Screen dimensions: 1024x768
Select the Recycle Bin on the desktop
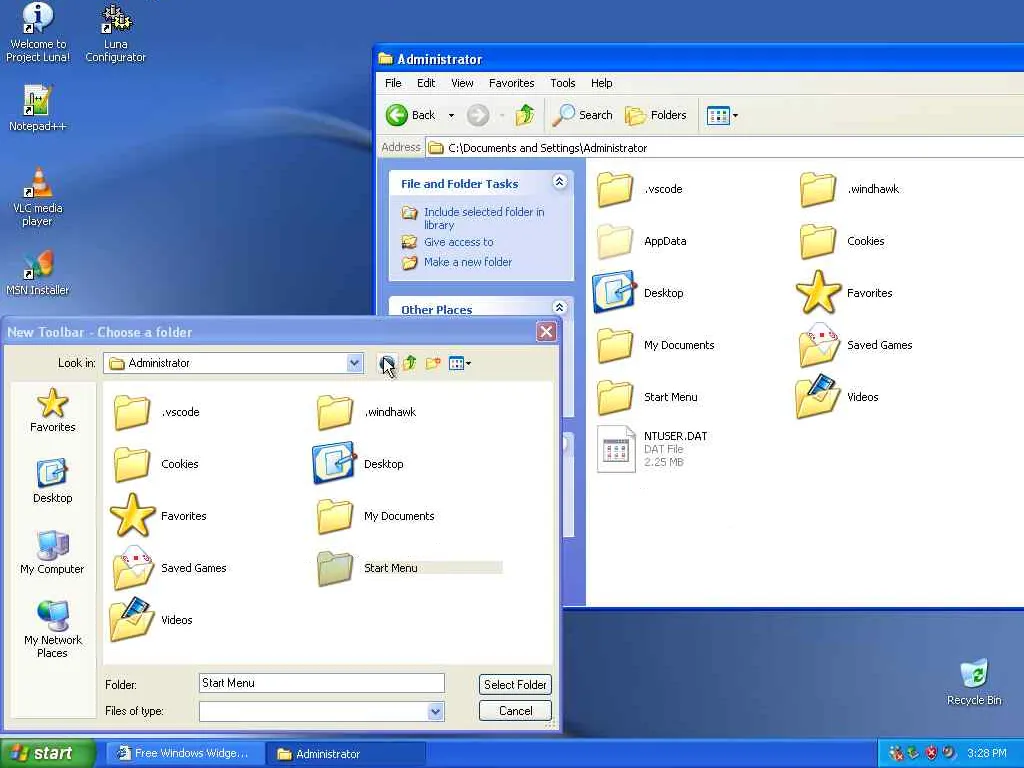pos(974,682)
